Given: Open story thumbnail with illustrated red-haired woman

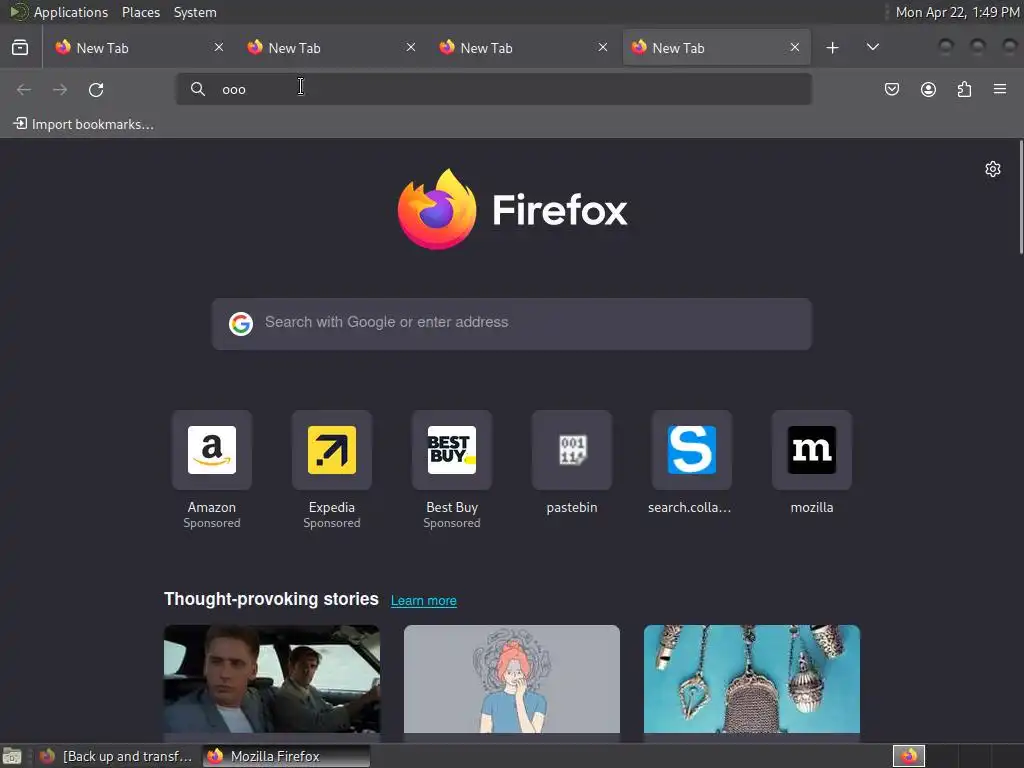Looking at the screenshot, I should 511,679.
